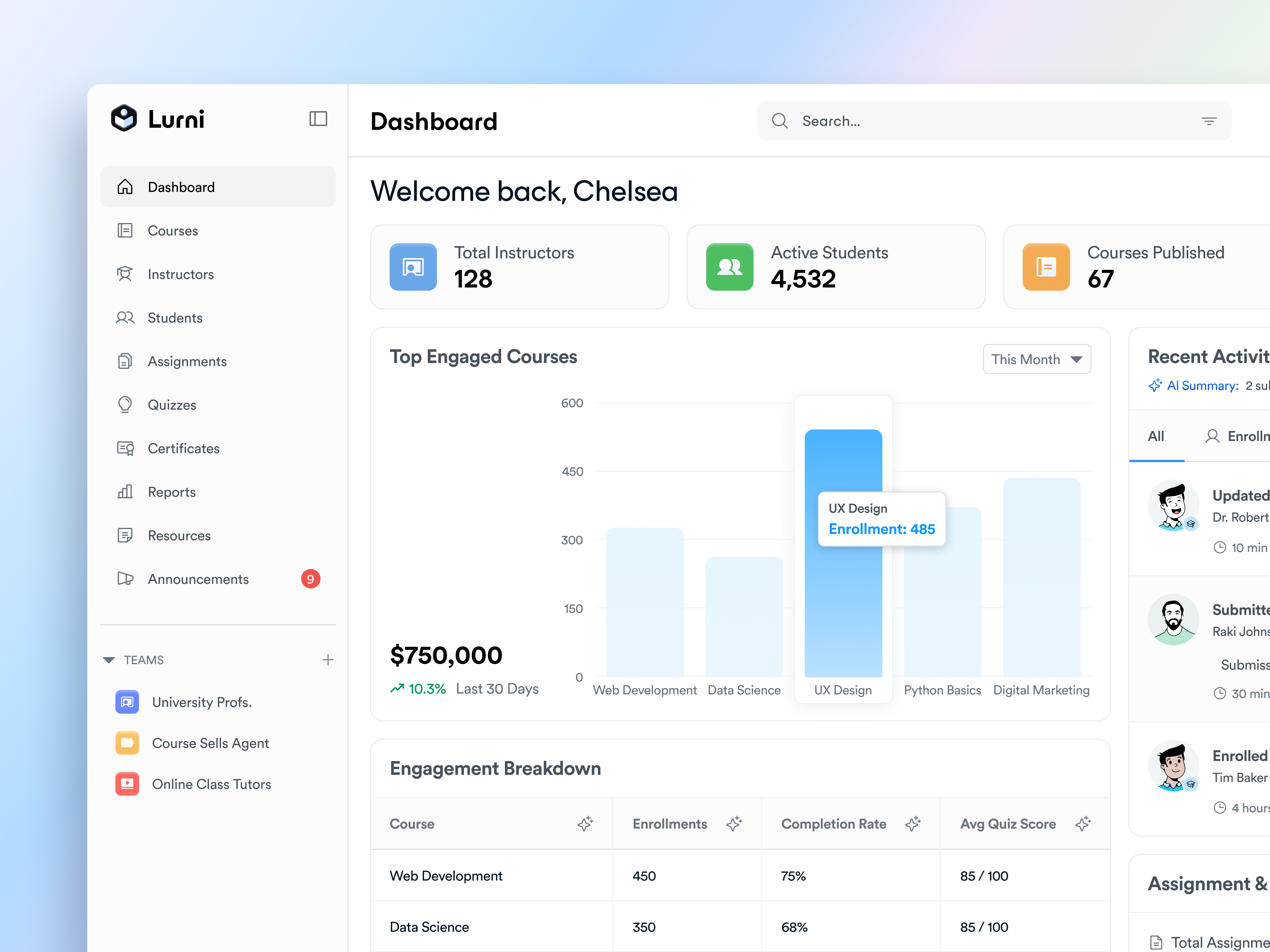Click the Announcements megaphone icon
The width and height of the screenshot is (1270, 952).
(125, 578)
